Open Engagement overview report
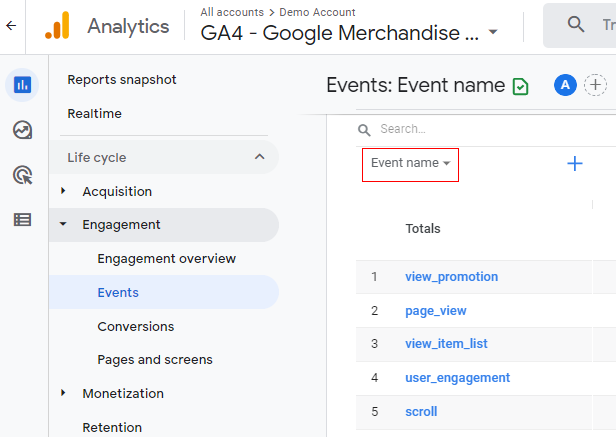The image size is (616, 437). click(x=166, y=259)
